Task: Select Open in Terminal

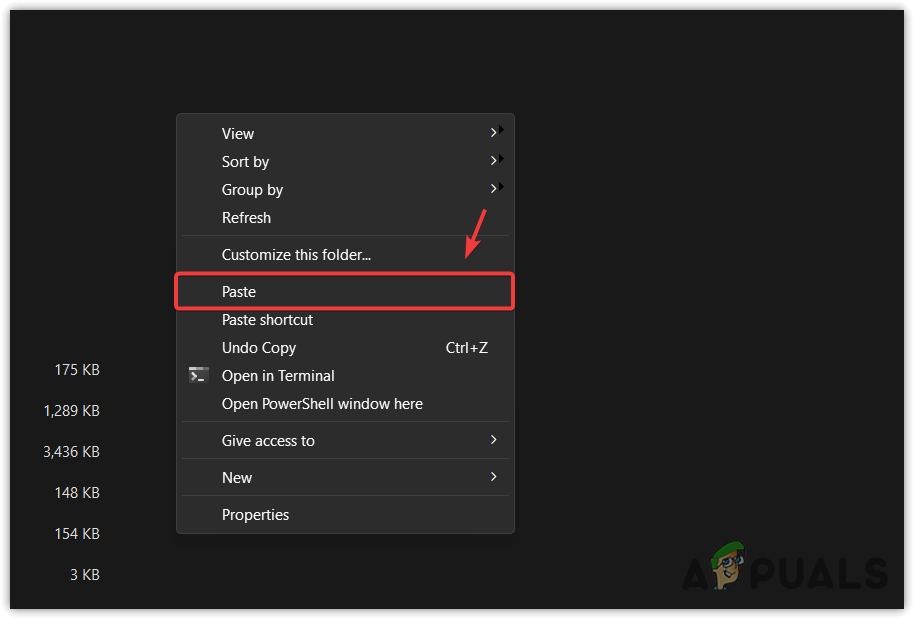Action: click(278, 375)
